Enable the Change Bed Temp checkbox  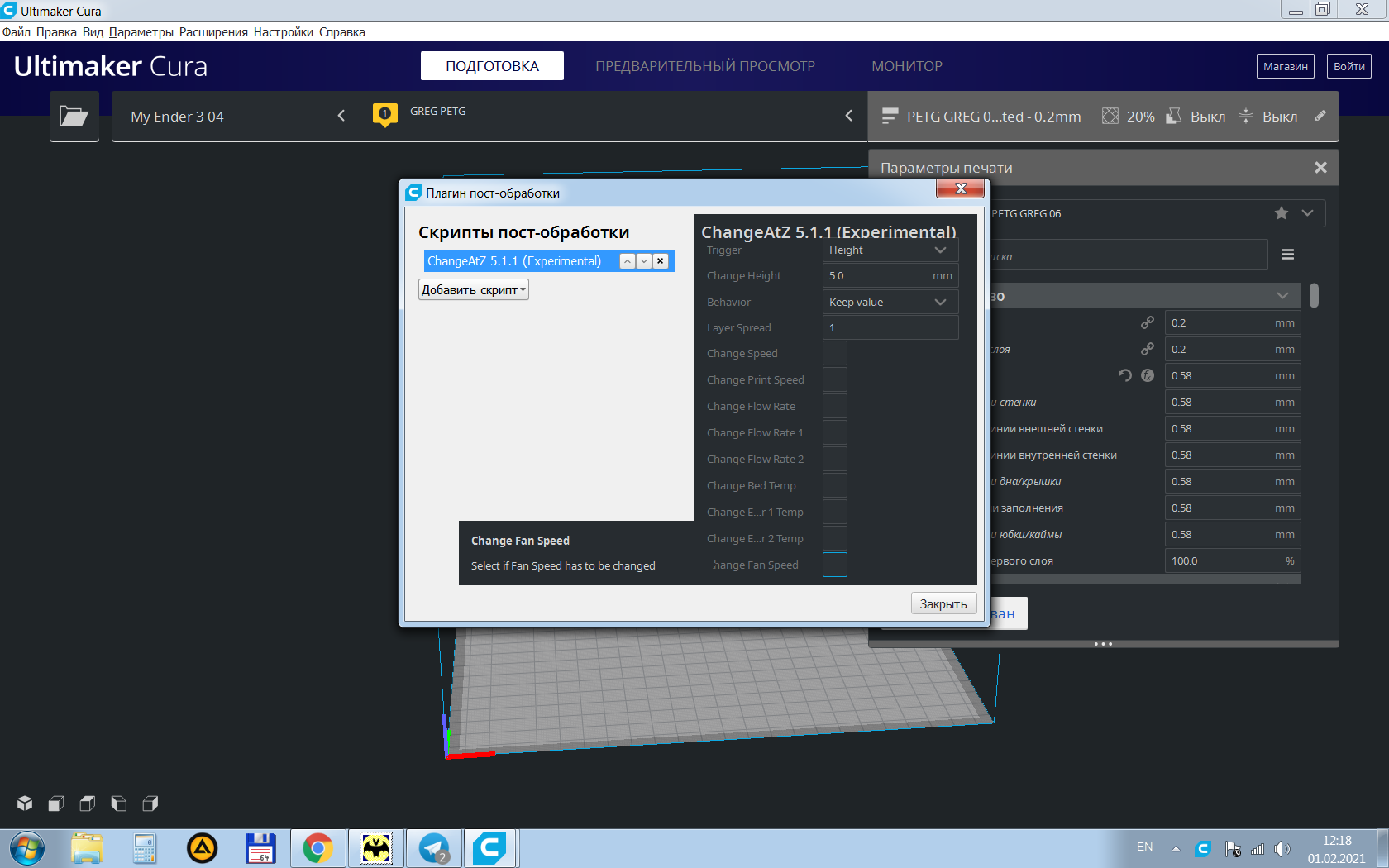click(835, 486)
